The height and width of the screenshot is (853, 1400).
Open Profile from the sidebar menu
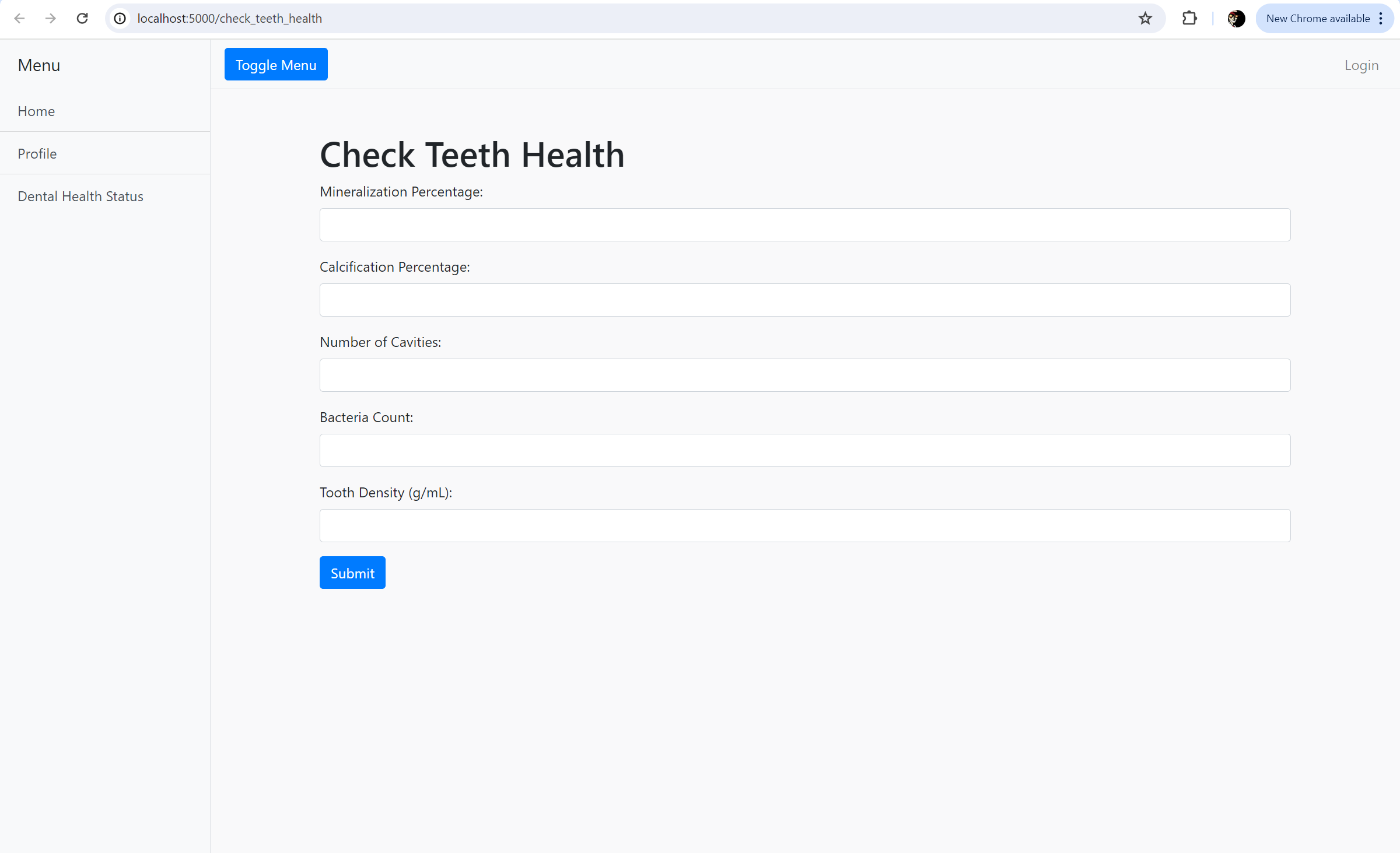point(37,153)
